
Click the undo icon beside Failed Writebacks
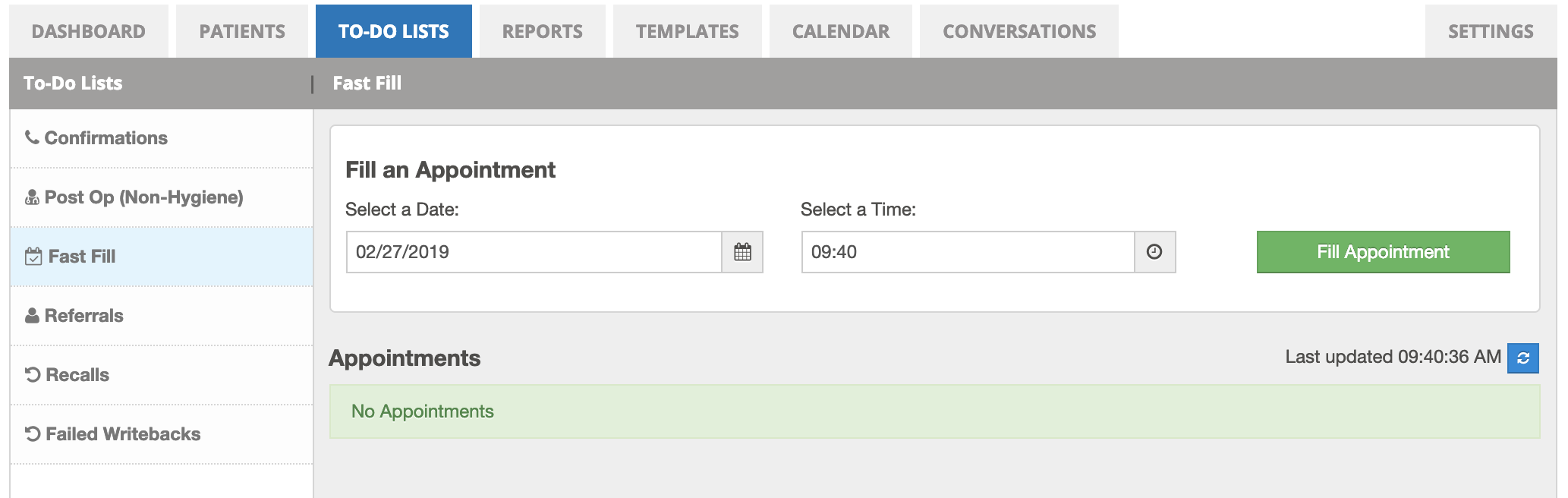tap(33, 434)
